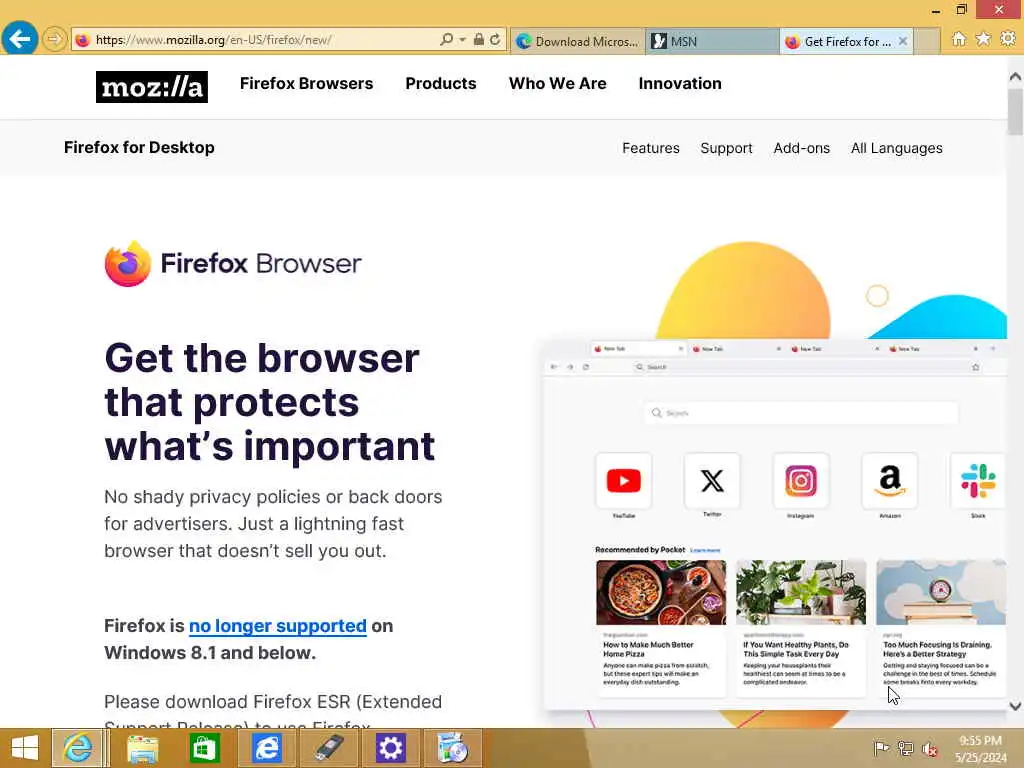Open network status tray icon
1024x768 pixels.
[906, 748]
